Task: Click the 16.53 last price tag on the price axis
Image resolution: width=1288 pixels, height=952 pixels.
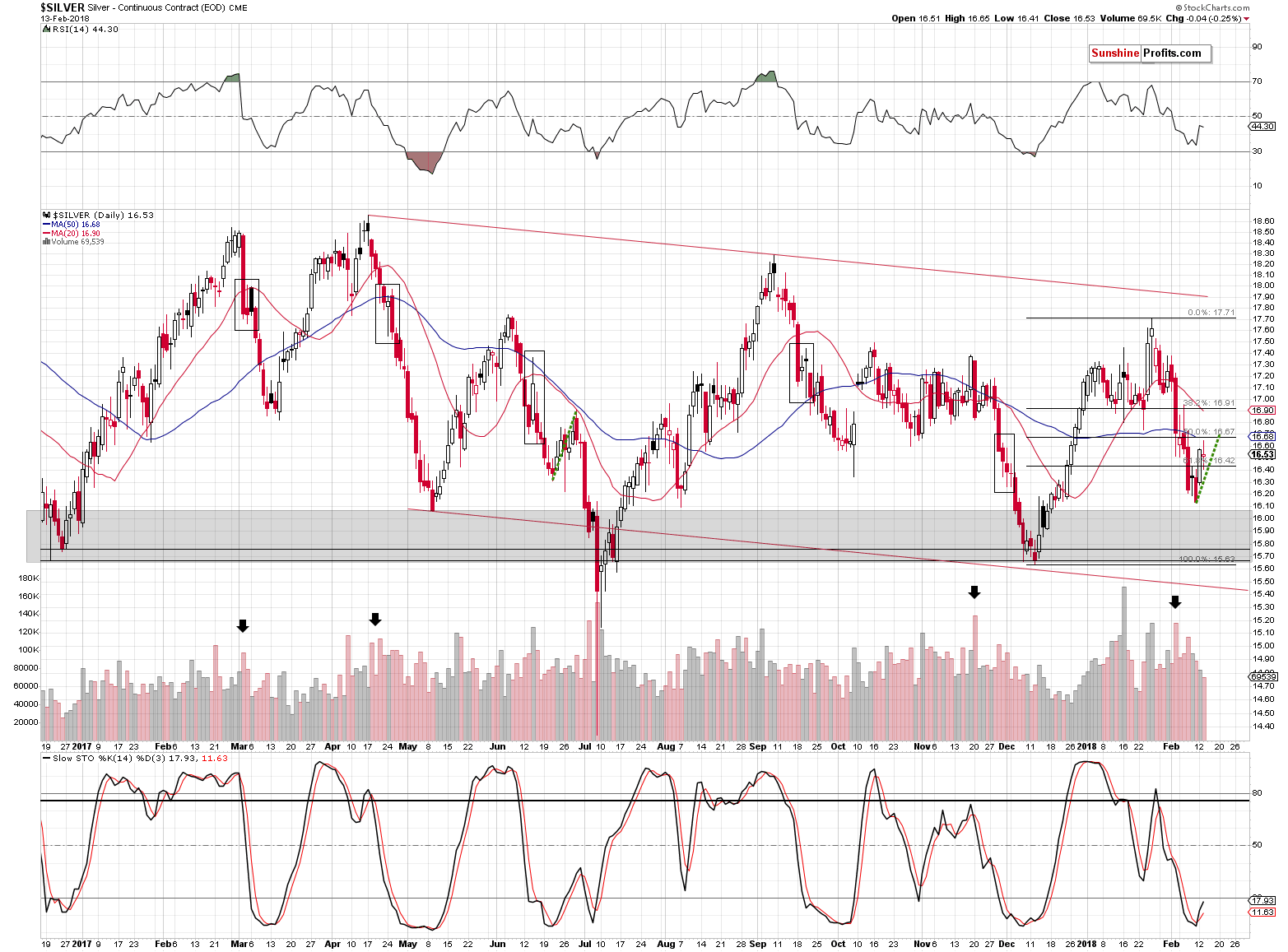Action: (1262, 454)
